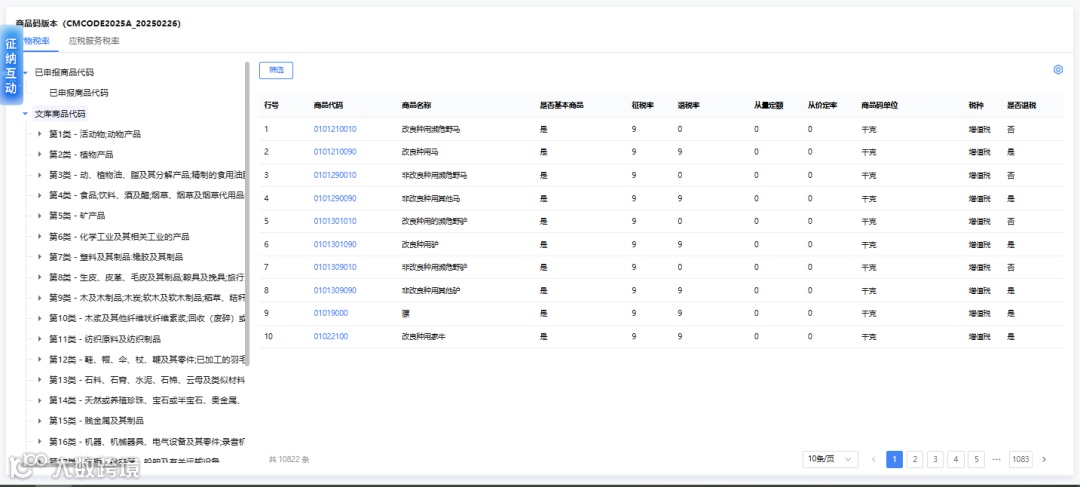Image resolution: width=1080 pixels, height=487 pixels.
Task: Open product code 01019000 link
Action: (331, 313)
